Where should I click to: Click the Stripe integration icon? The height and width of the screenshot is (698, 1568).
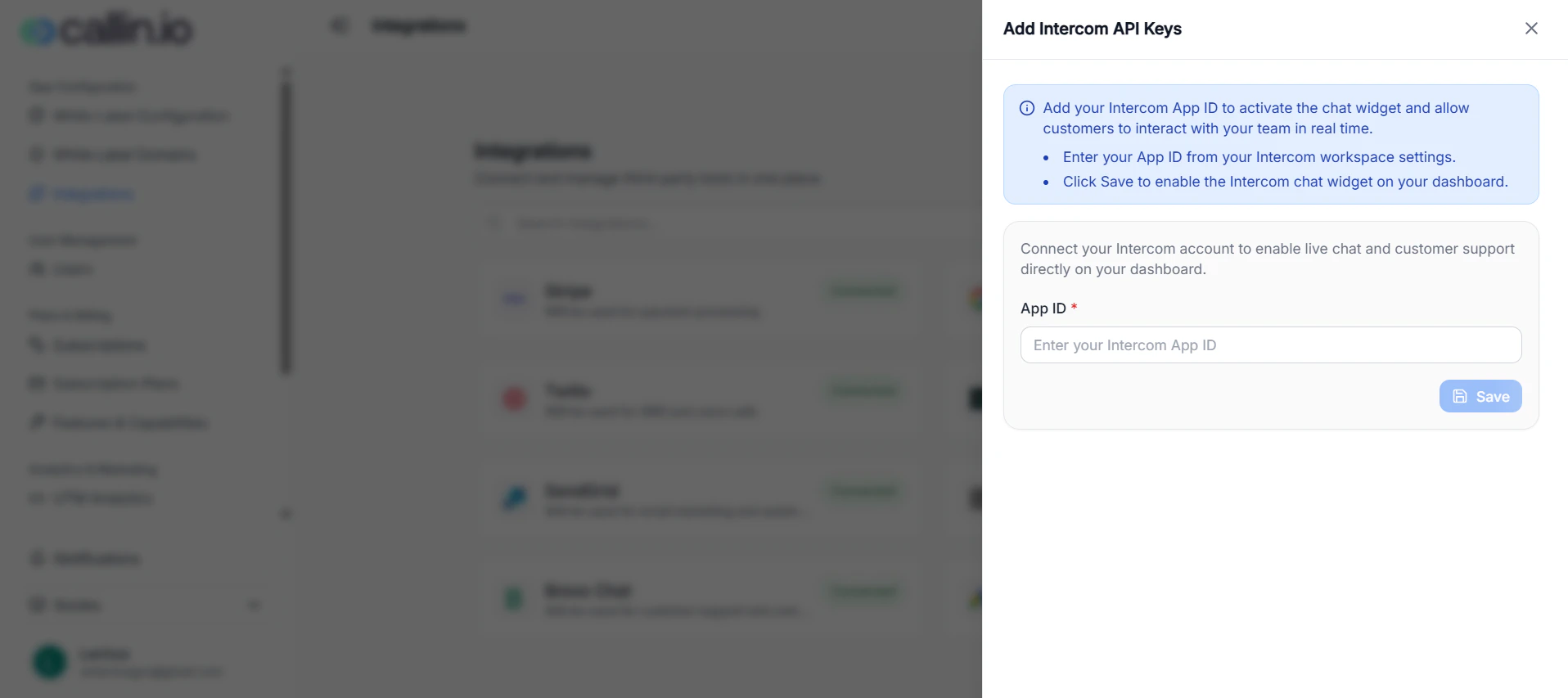coord(513,299)
